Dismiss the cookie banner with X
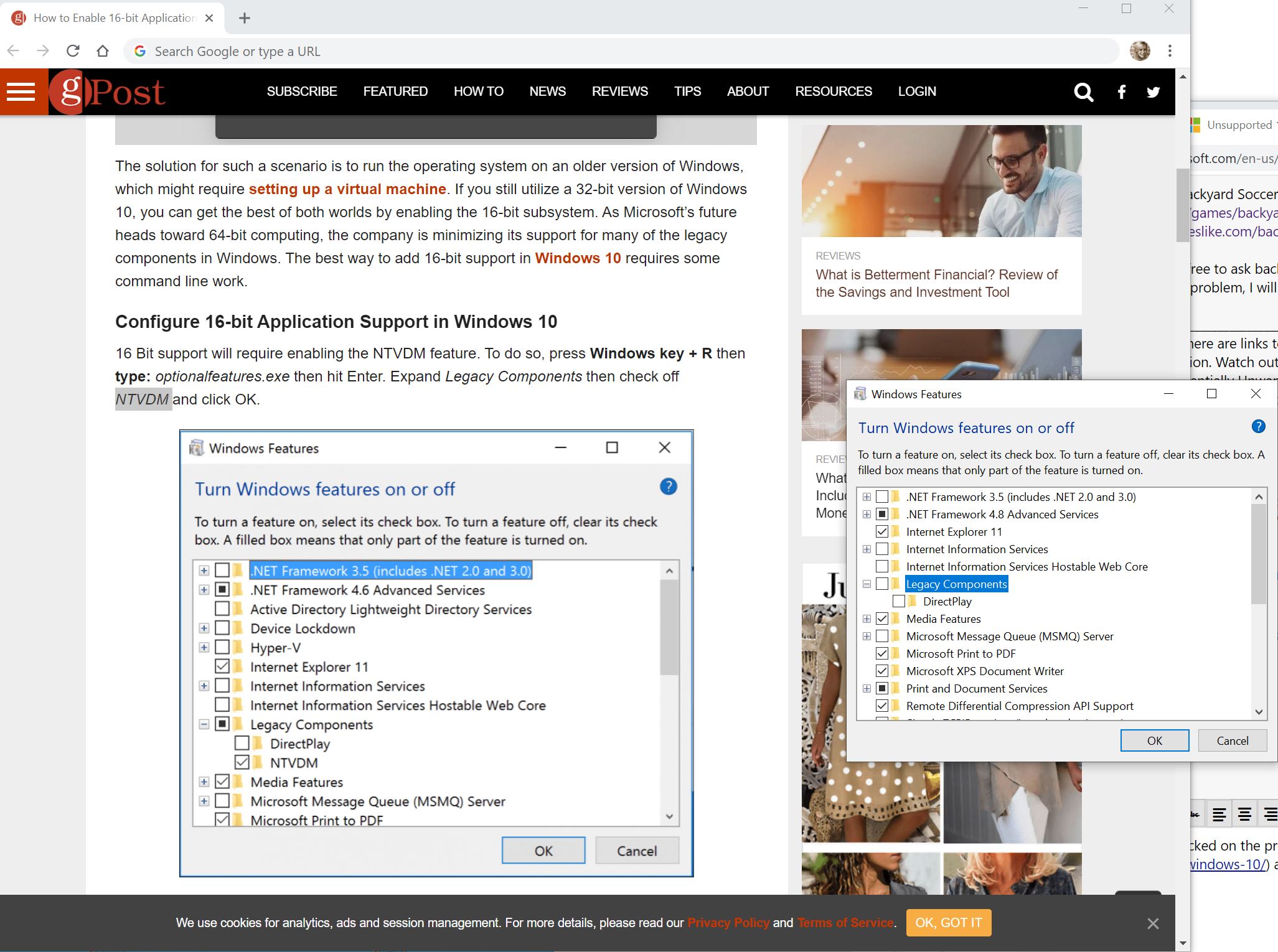Screen dimensions: 1278x952 coord(1153,923)
